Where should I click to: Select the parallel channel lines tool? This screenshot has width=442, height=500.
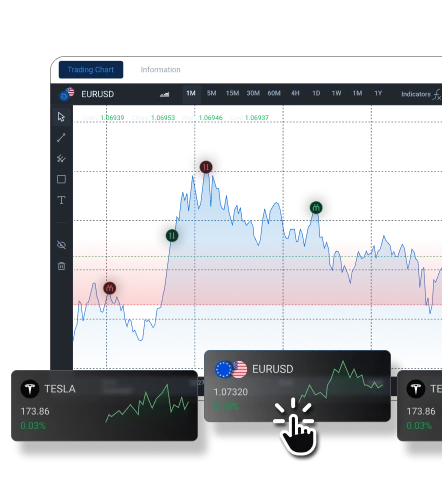(x=61, y=158)
